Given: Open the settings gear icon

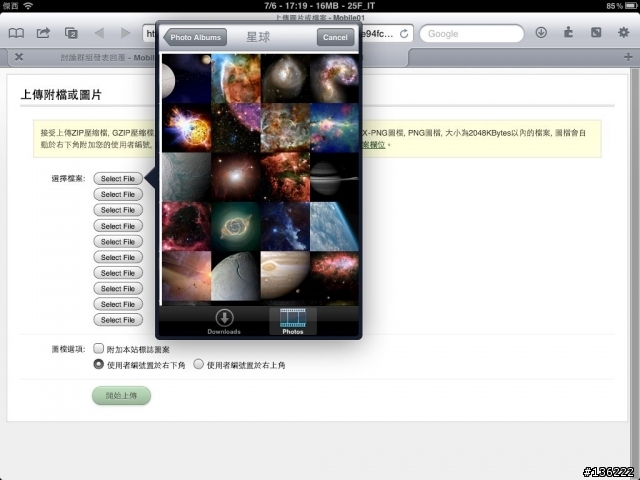Looking at the screenshot, I should point(623,32).
